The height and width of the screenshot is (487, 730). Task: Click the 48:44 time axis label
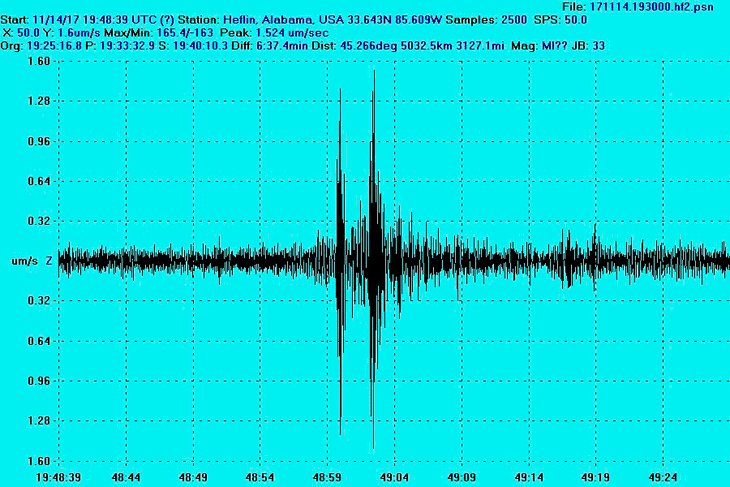click(x=126, y=477)
